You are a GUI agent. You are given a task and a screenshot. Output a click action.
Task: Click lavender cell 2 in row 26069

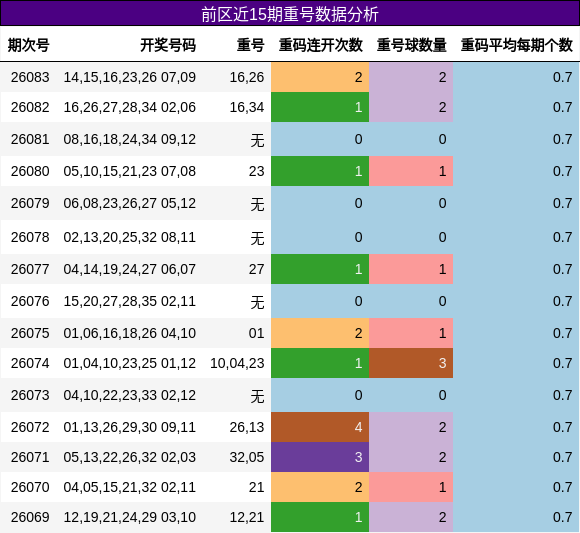[x=411, y=517]
